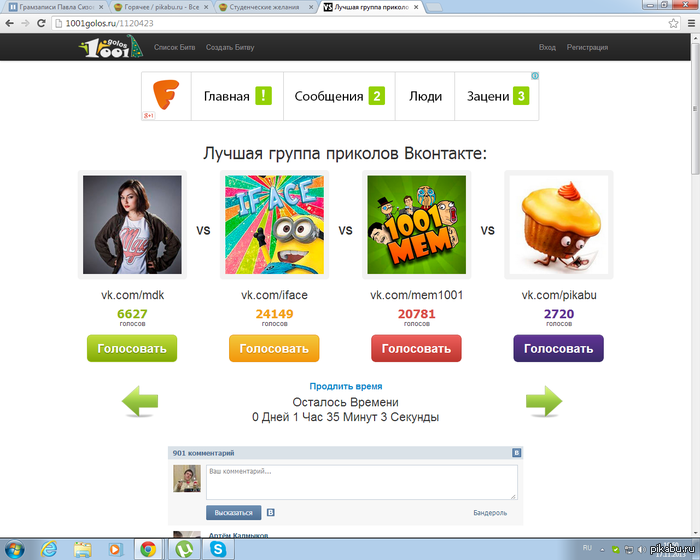Screen dimensions: 700x560
Task: Open uTorrent from the taskbar
Action: tap(184, 549)
